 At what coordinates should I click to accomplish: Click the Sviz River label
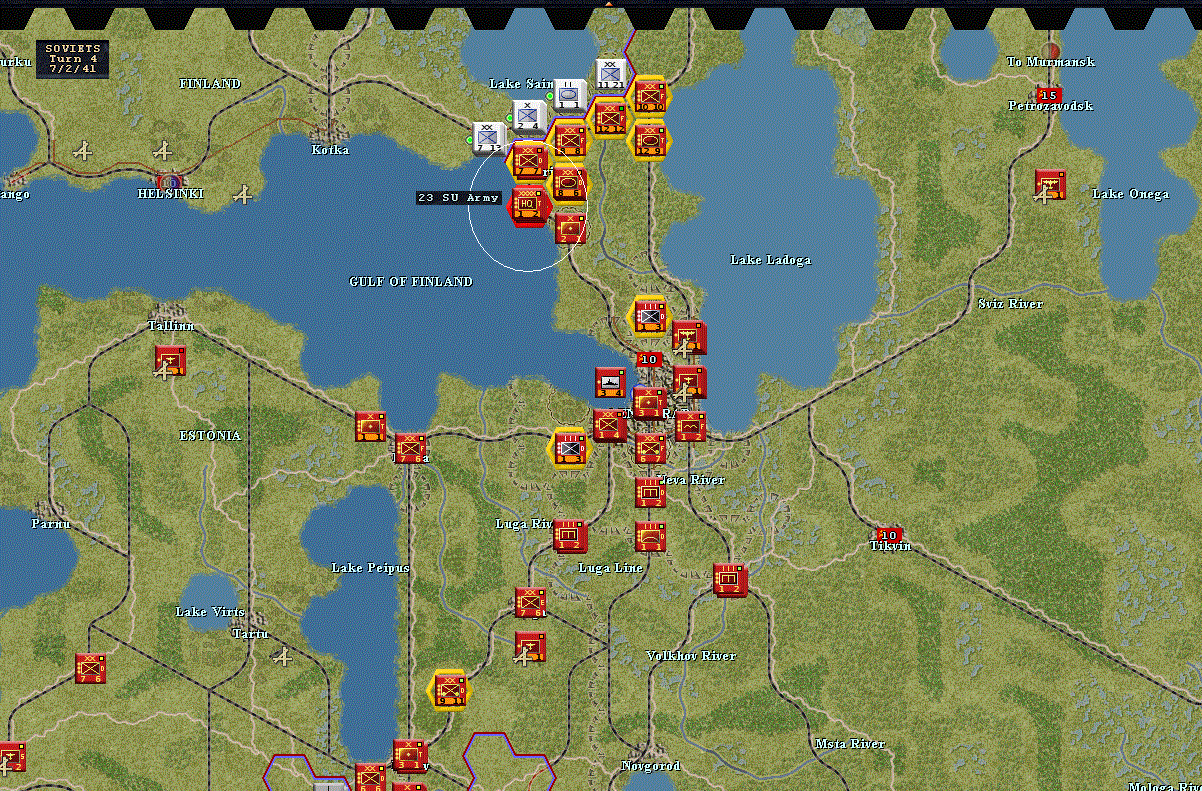(1010, 304)
